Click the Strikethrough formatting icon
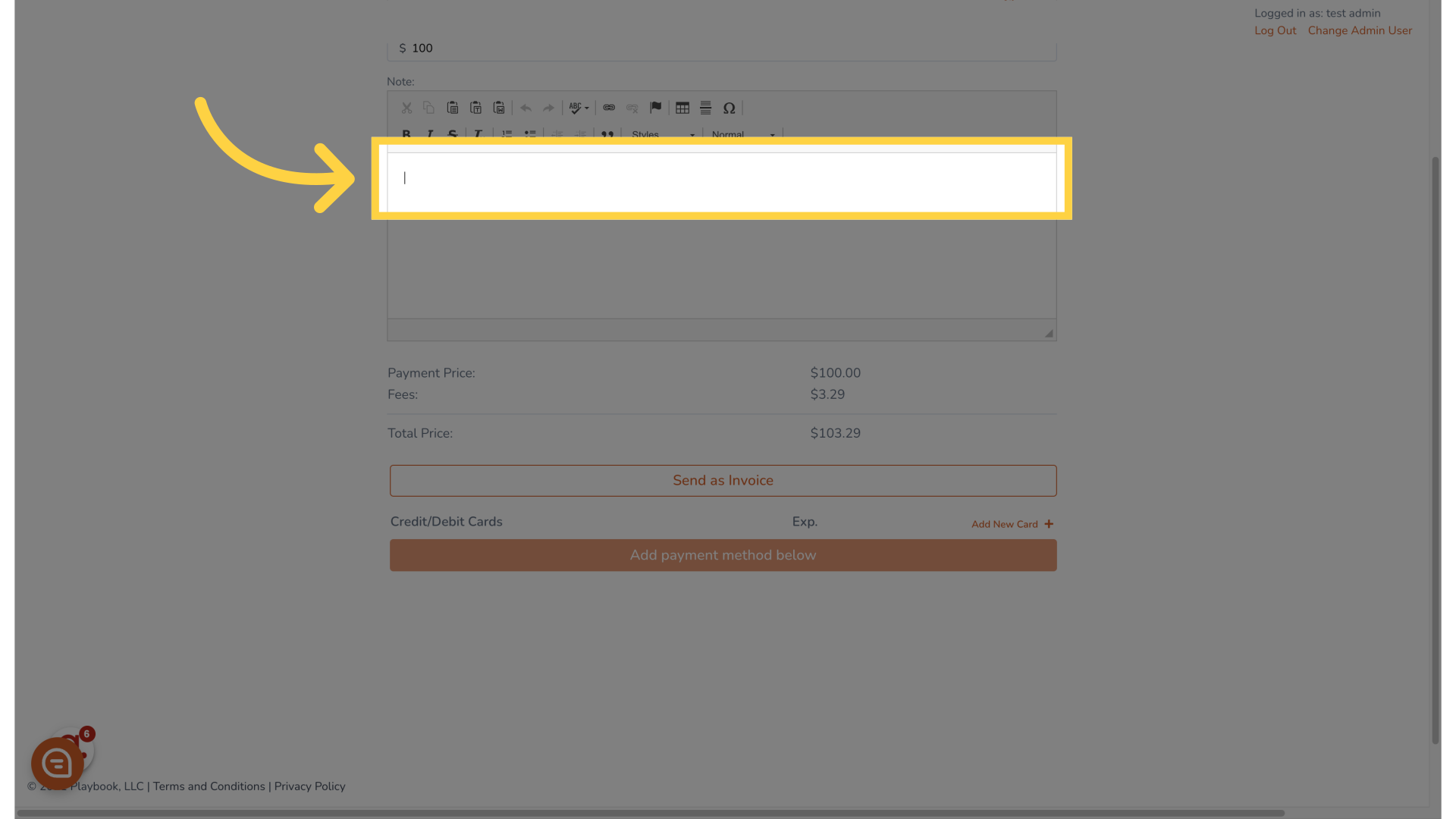This screenshot has height=819, width=1456. pos(452,134)
